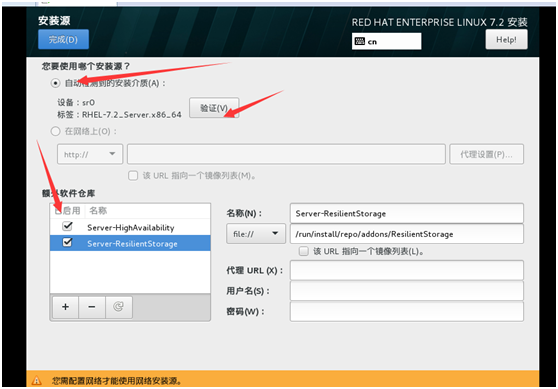Select Server-ResilientStorage repository row
Image resolution: width=558 pixels, height=389 pixels.
(x=130, y=243)
